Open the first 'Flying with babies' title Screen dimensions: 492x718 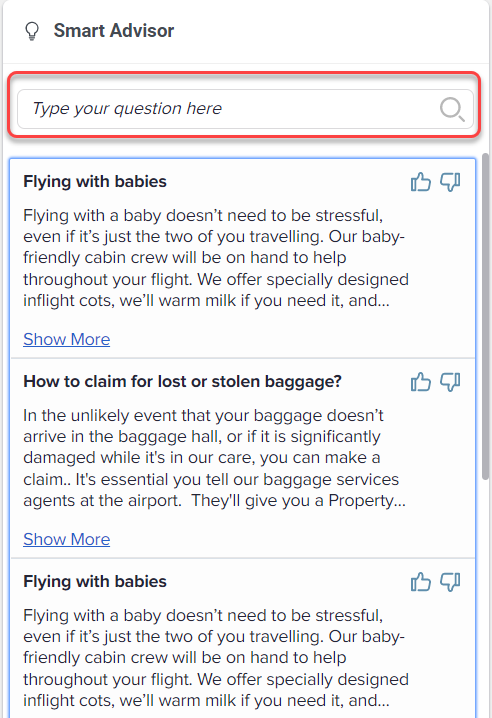coord(95,181)
